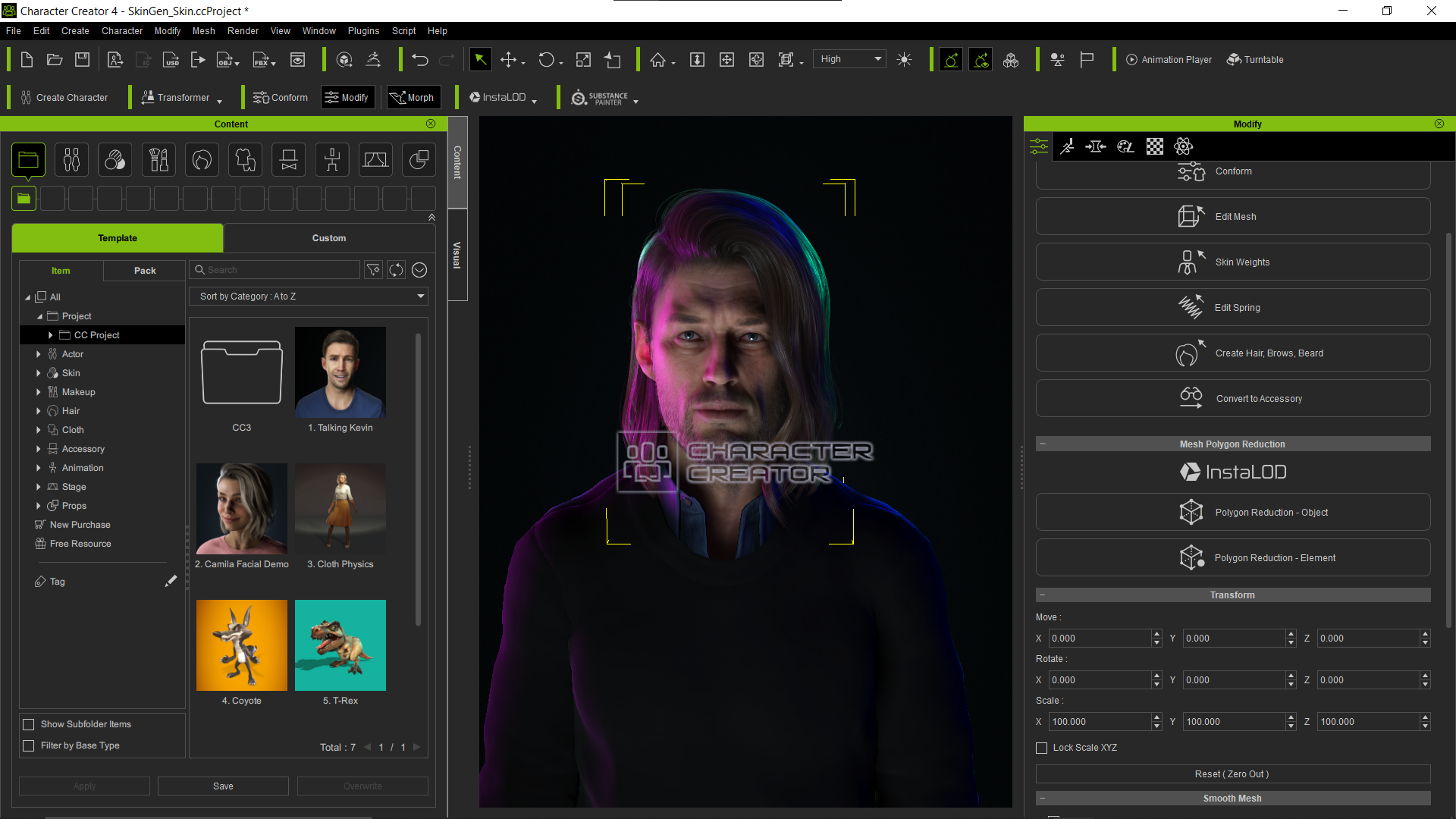Open Sort by Category dropdown

click(x=309, y=297)
